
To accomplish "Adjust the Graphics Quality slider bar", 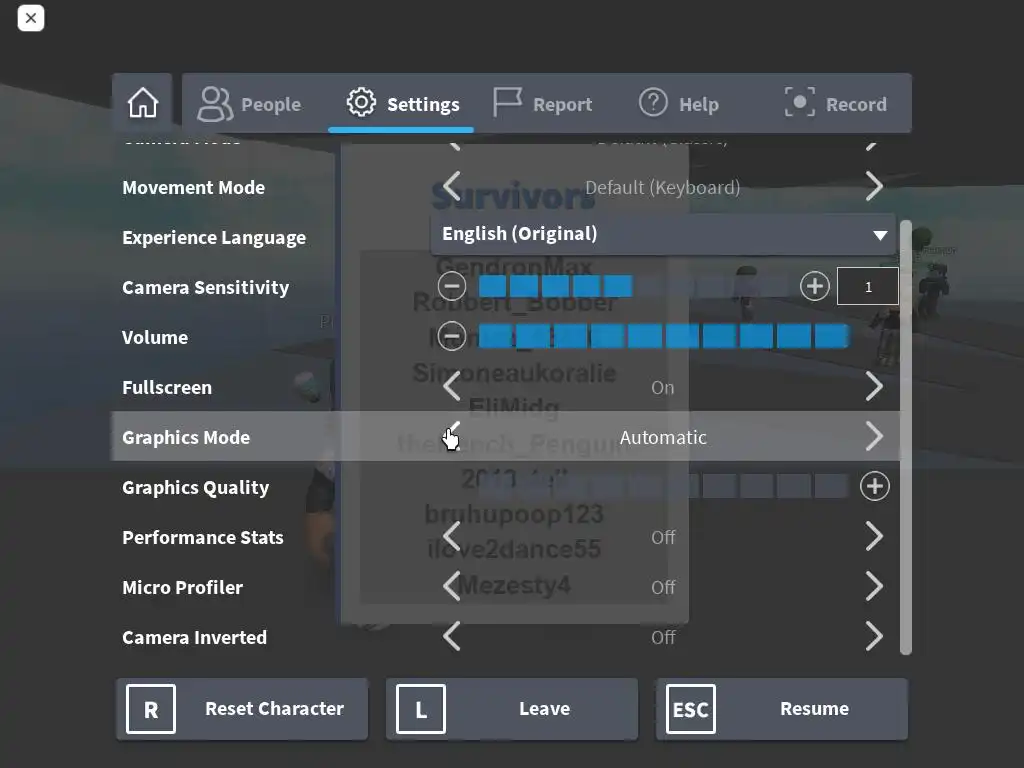I will [x=664, y=486].
